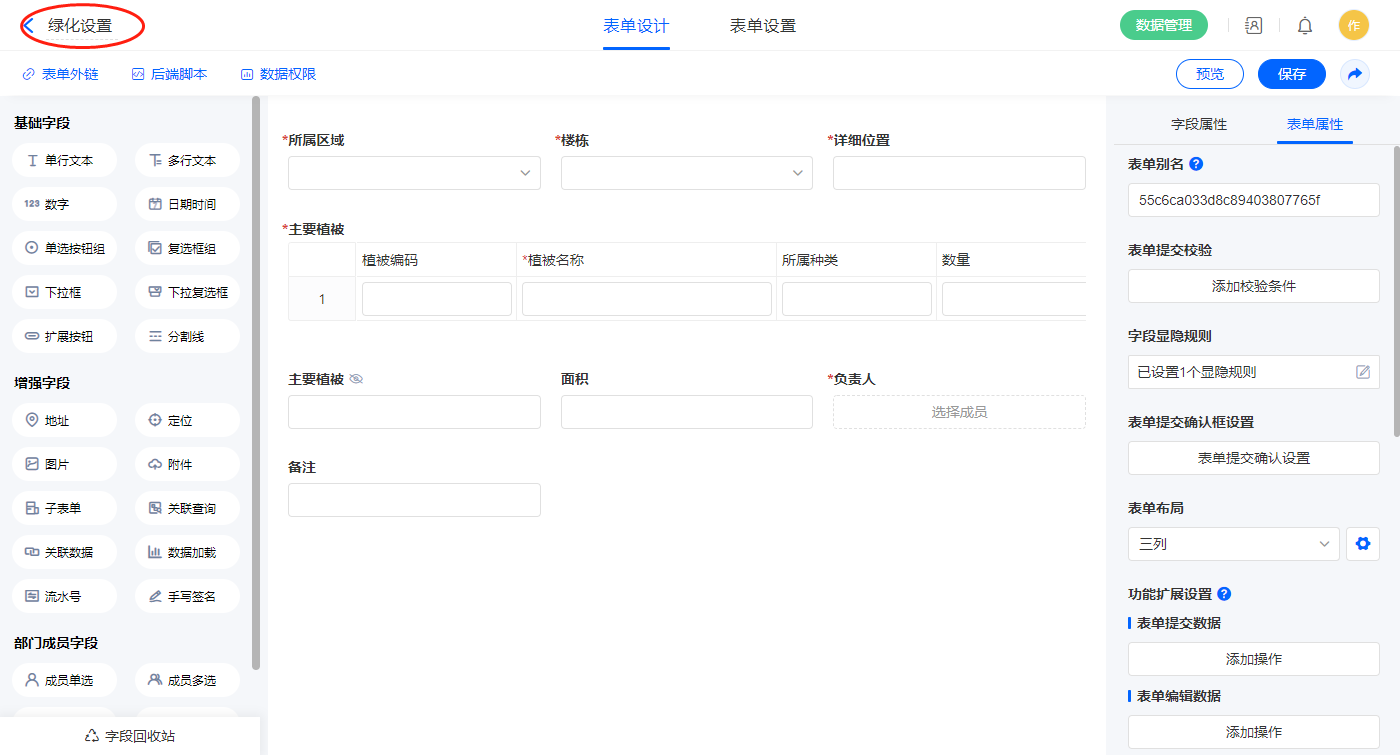
Task: Switch to the 字段属性 tab
Action: pos(1199,124)
